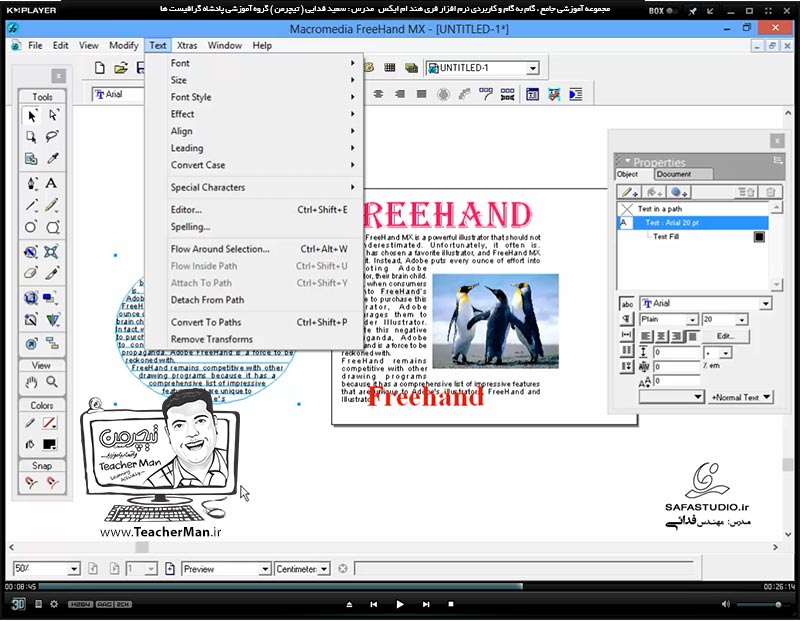This screenshot has height=621, width=800.
Task: Click the trash icon in Properties panel
Action: point(770,192)
